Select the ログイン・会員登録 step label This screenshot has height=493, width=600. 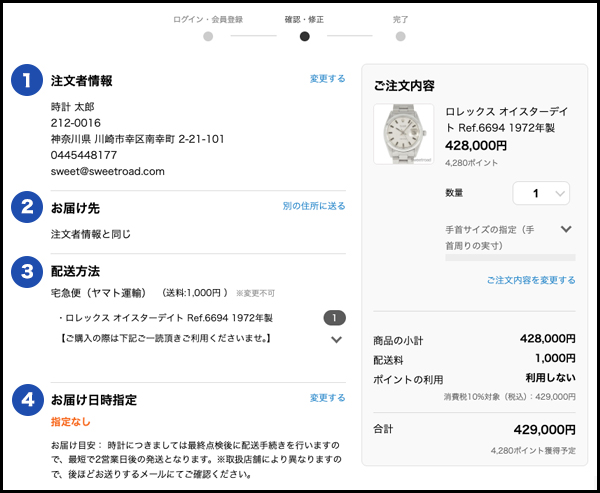(208, 19)
